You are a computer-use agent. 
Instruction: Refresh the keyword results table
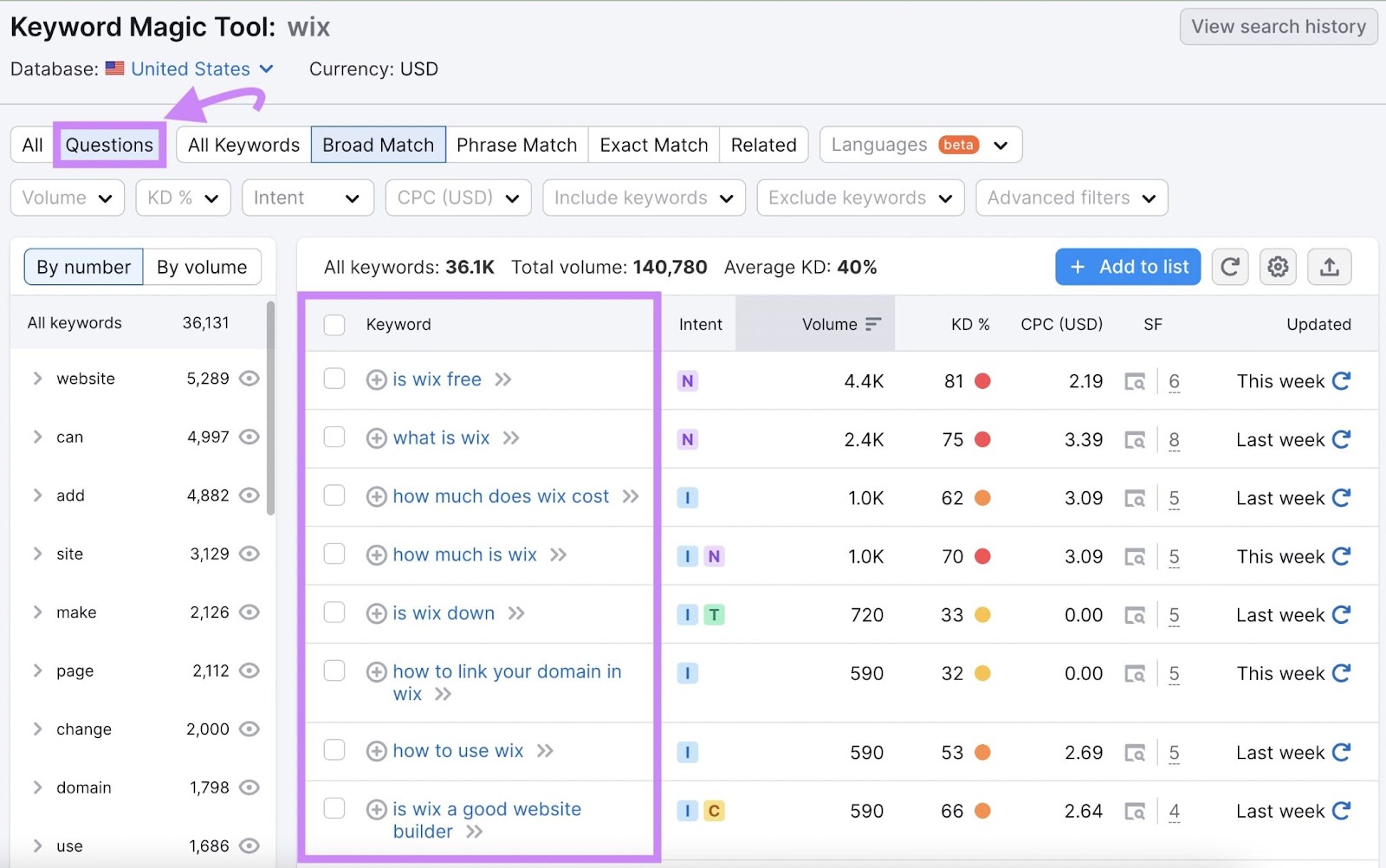click(1229, 267)
